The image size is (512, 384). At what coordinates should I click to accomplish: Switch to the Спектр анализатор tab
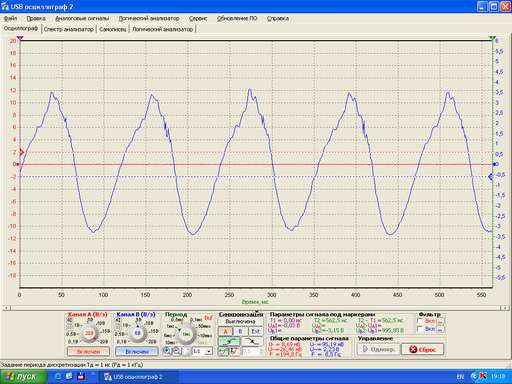pos(69,29)
